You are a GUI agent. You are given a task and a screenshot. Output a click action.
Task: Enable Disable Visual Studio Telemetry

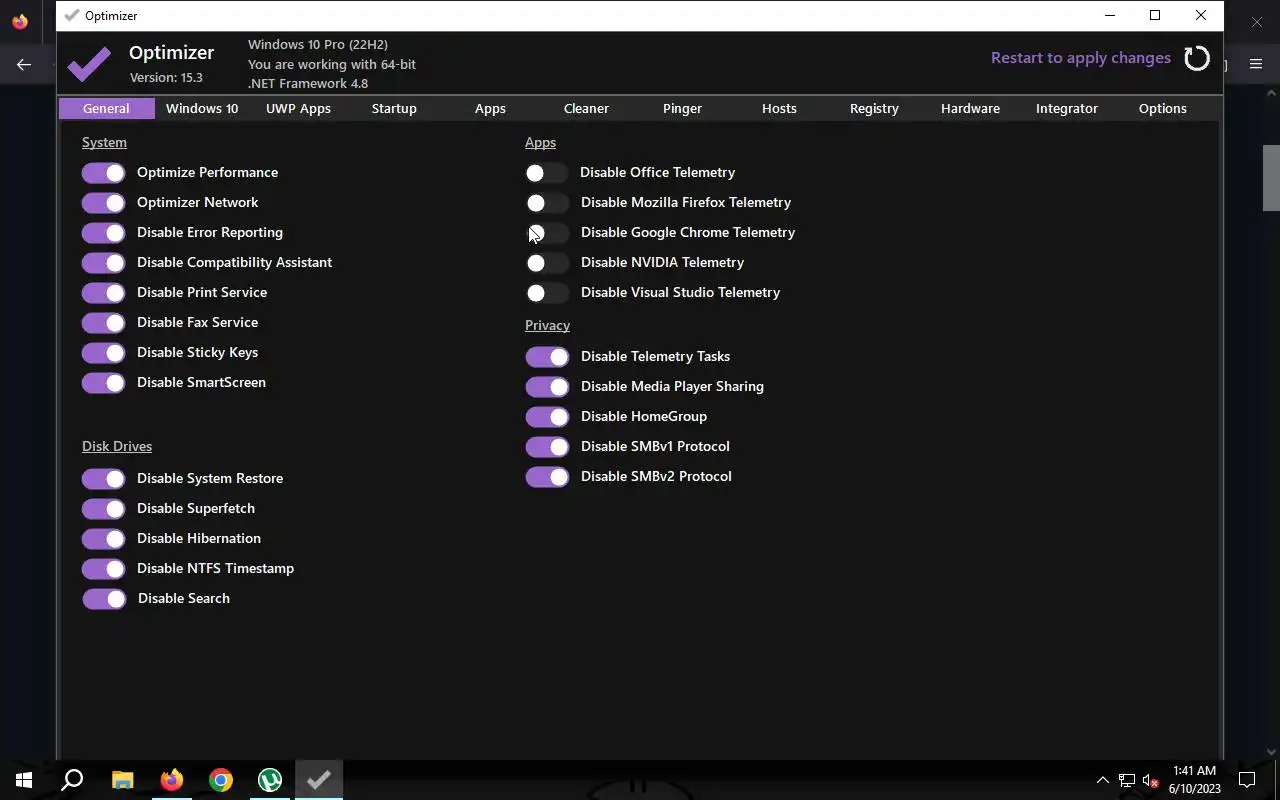click(x=547, y=293)
